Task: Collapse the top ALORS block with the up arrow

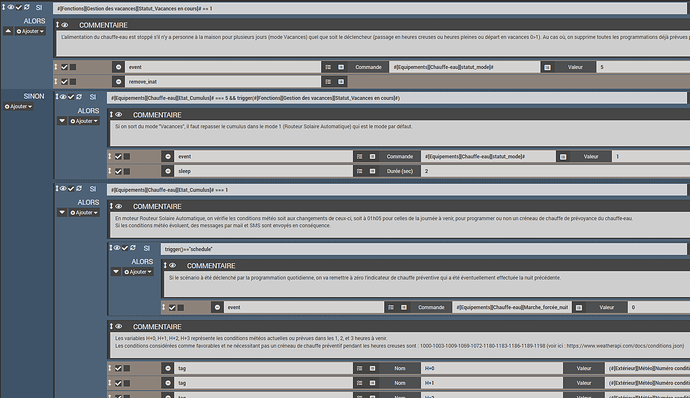Action: pyautogui.click(x=8, y=31)
